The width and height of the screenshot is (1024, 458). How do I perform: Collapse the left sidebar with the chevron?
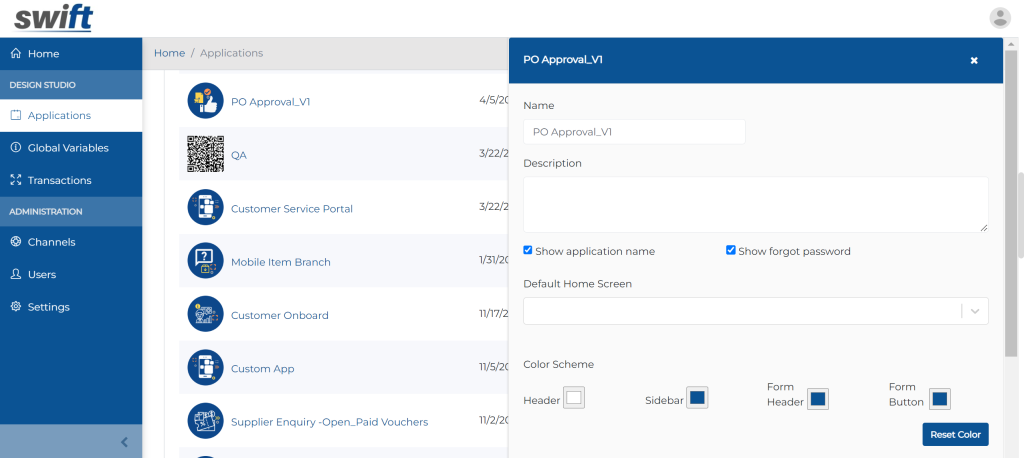[124, 441]
